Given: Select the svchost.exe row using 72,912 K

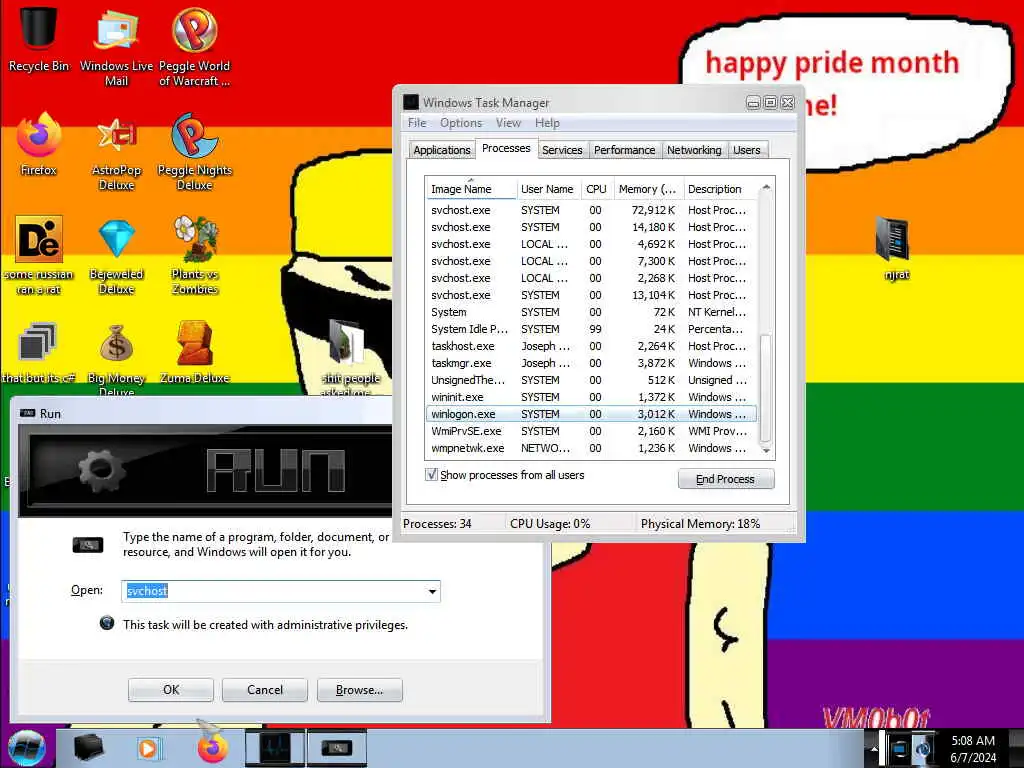Looking at the screenshot, I should point(591,210).
